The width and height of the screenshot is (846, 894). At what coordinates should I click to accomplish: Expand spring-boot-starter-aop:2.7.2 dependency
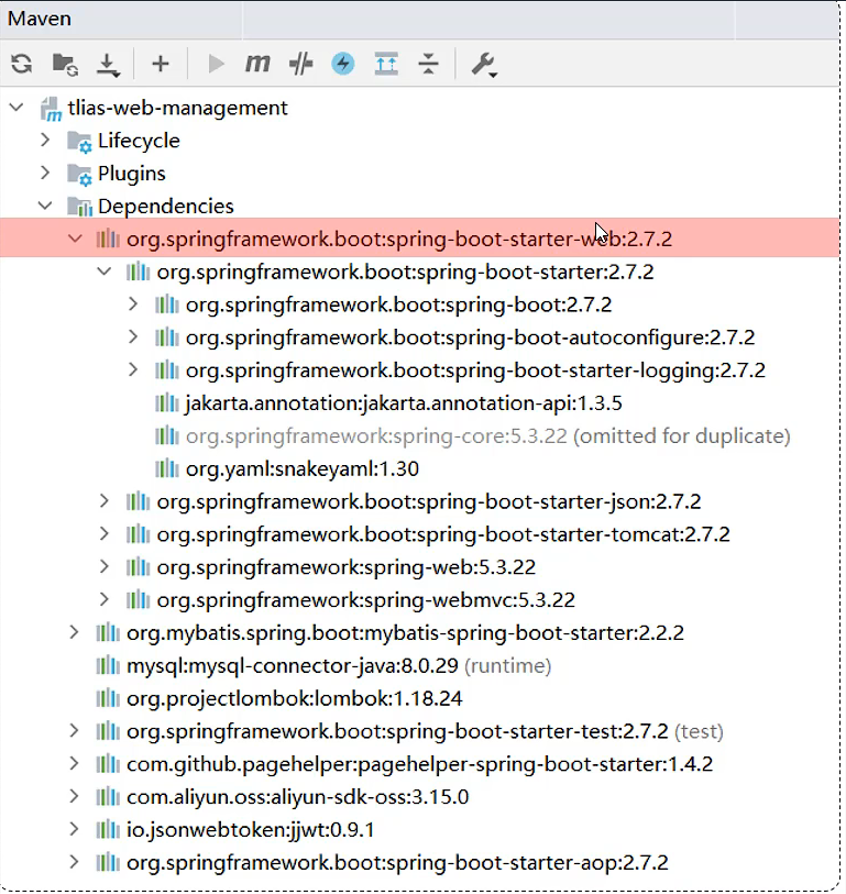point(74,862)
